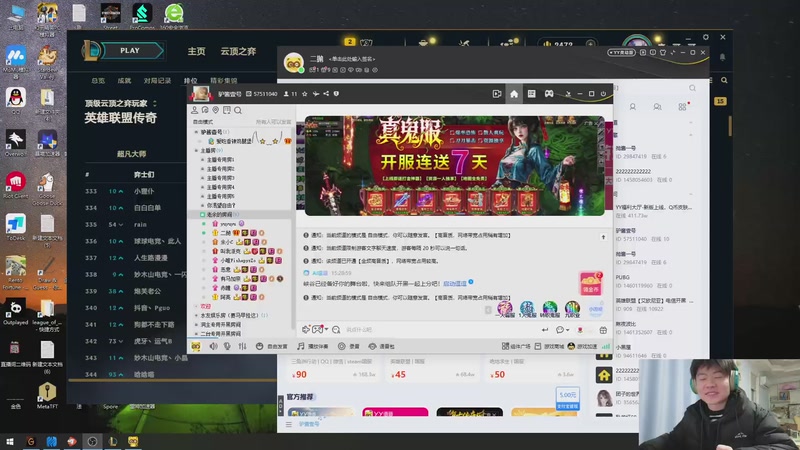
Task: Open the ¥45 game listing card
Action: pos(432,369)
